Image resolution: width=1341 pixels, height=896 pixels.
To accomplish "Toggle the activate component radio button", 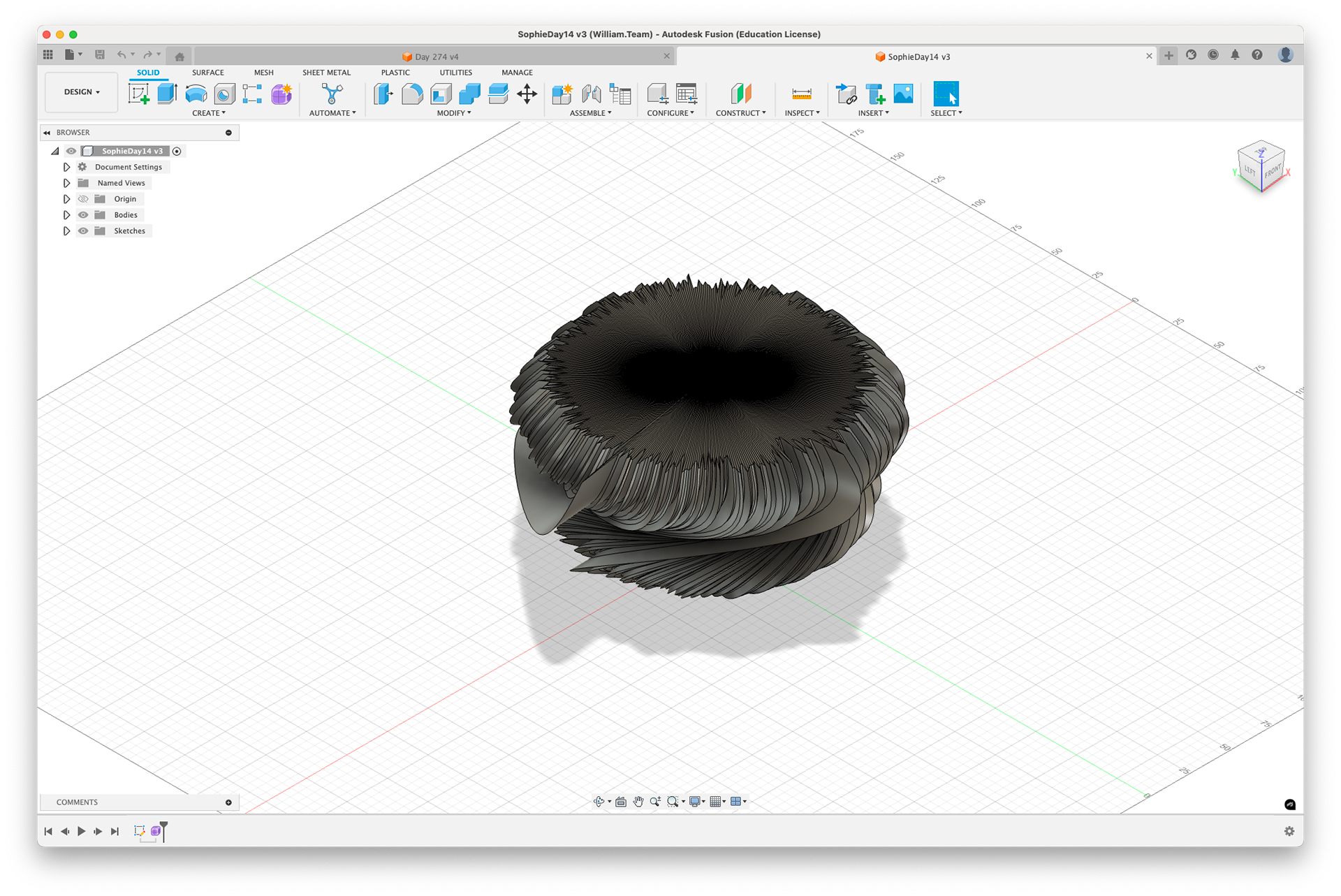I will (177, 151).
